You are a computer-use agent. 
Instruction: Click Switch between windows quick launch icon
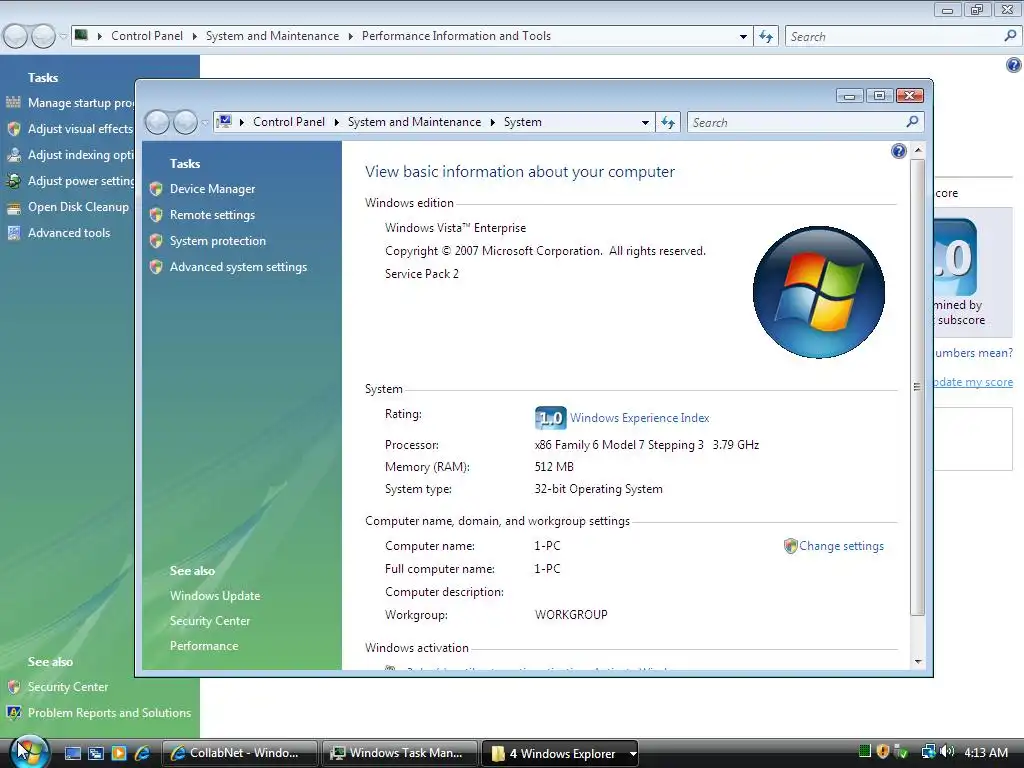click(x=96, y=753)
